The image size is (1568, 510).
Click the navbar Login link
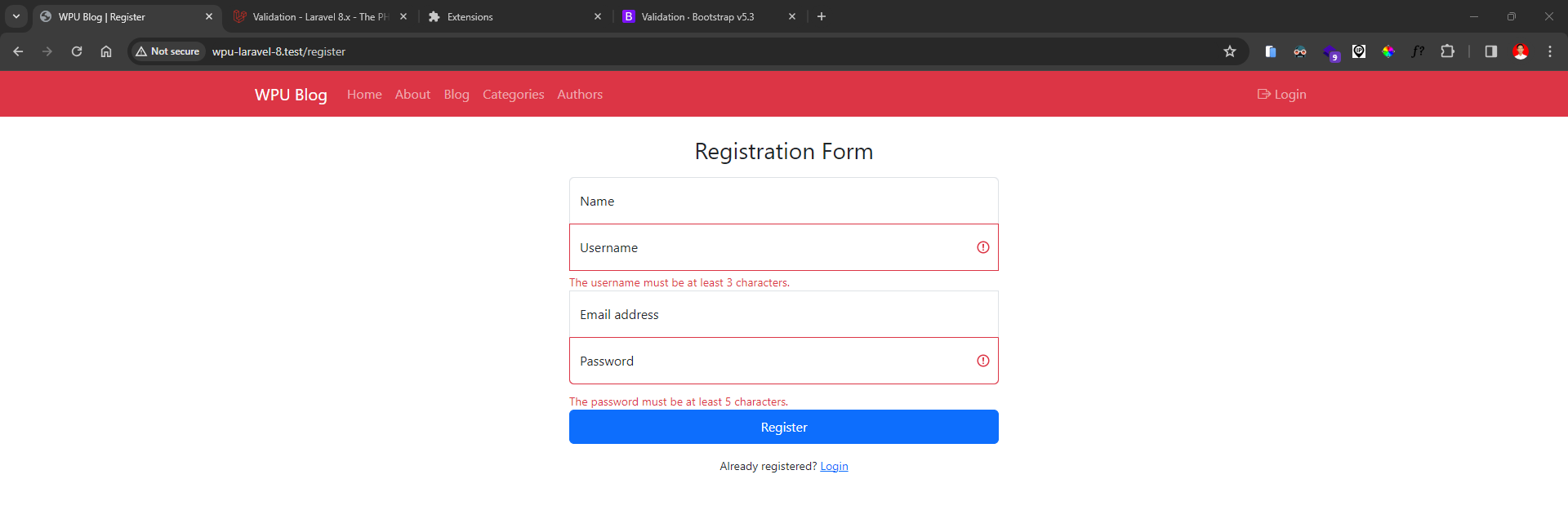[1281, 95]
